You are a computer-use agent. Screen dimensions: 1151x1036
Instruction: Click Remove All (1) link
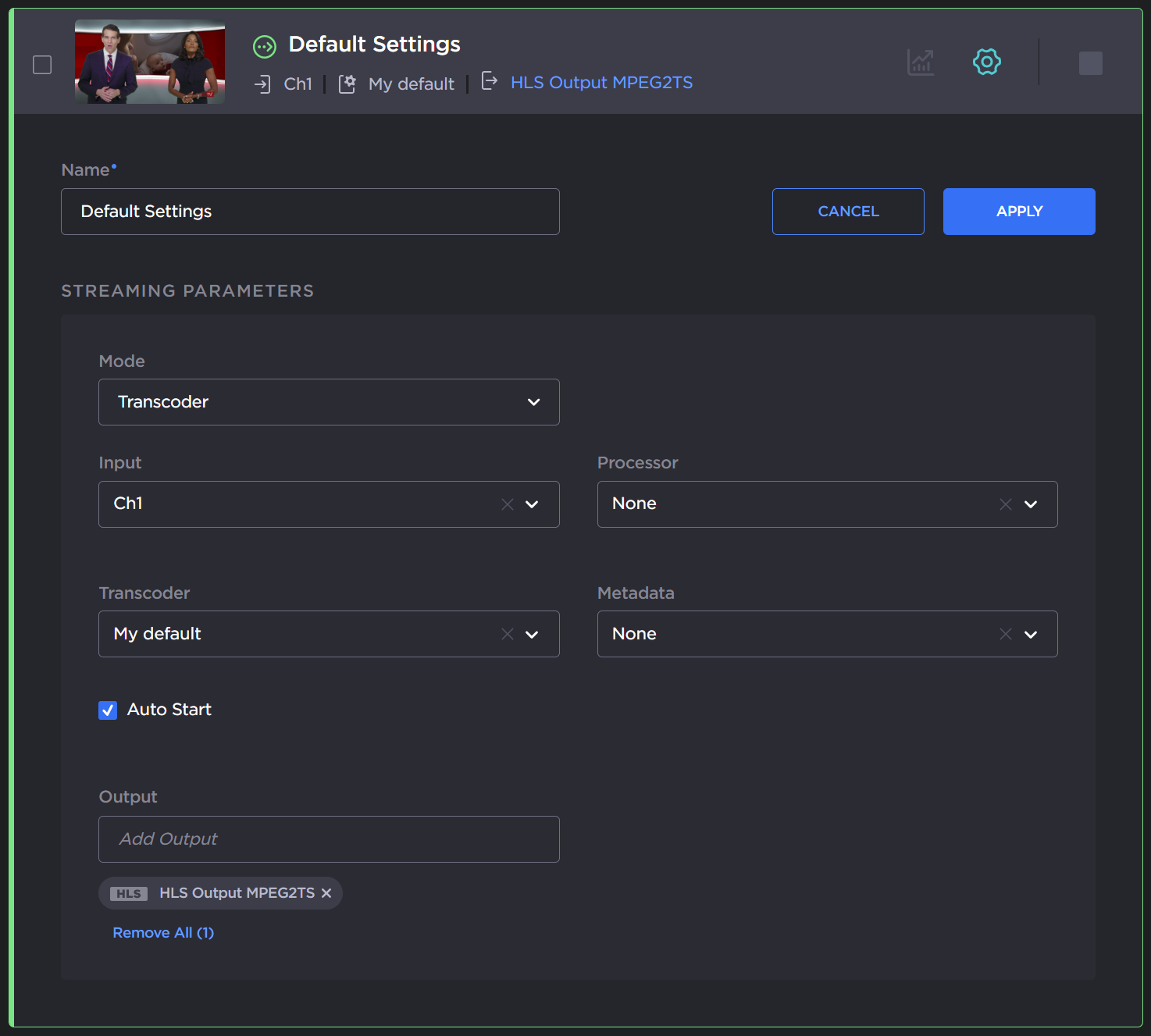tap(163, 933)
